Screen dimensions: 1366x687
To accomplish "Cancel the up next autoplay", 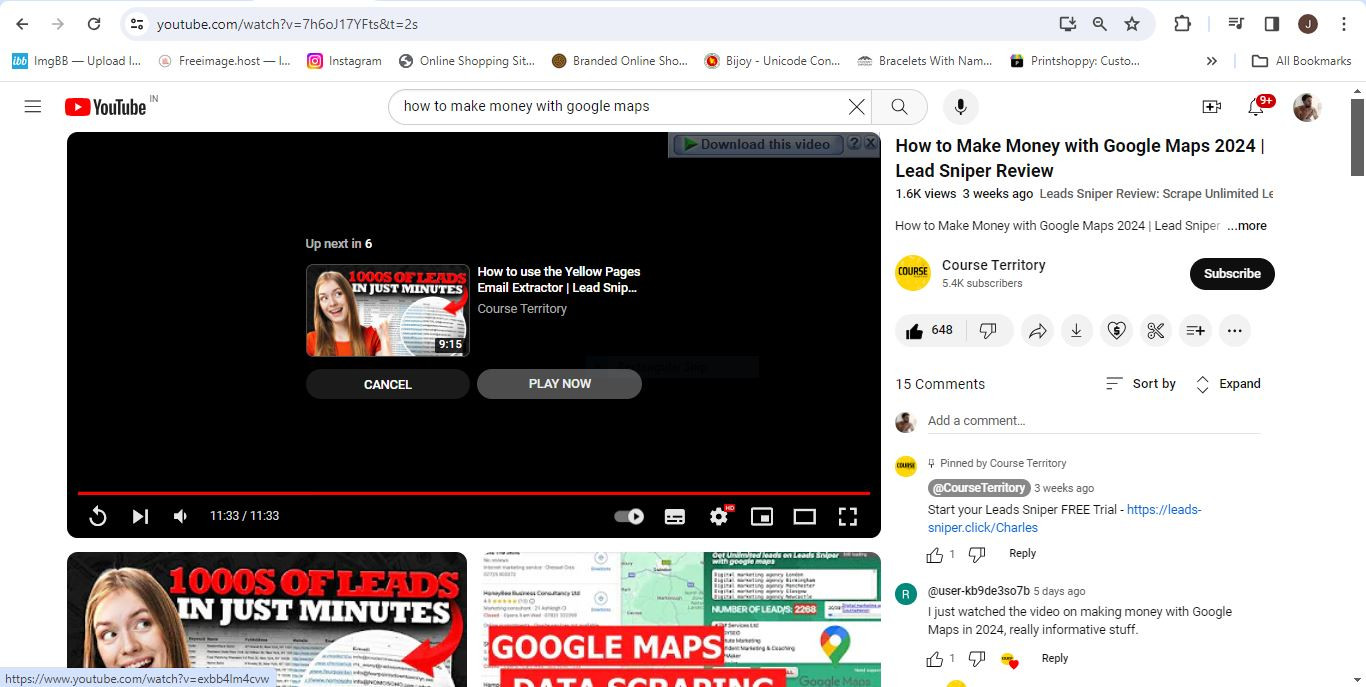I will coord(387,384).
